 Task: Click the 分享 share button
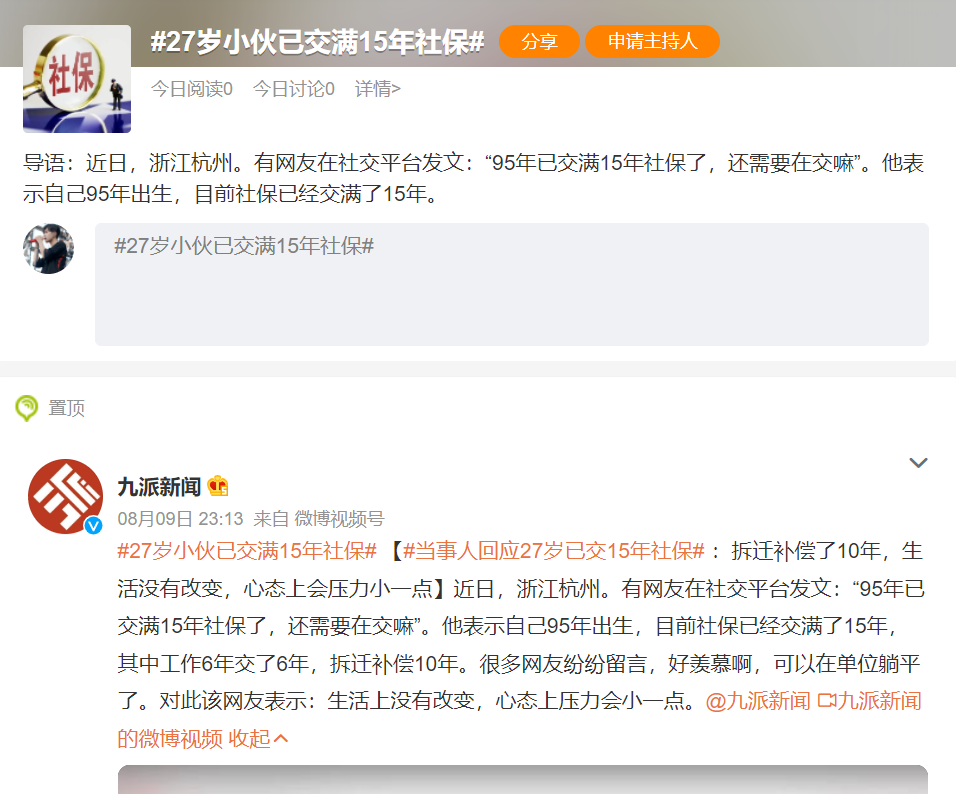pos(539,42)
